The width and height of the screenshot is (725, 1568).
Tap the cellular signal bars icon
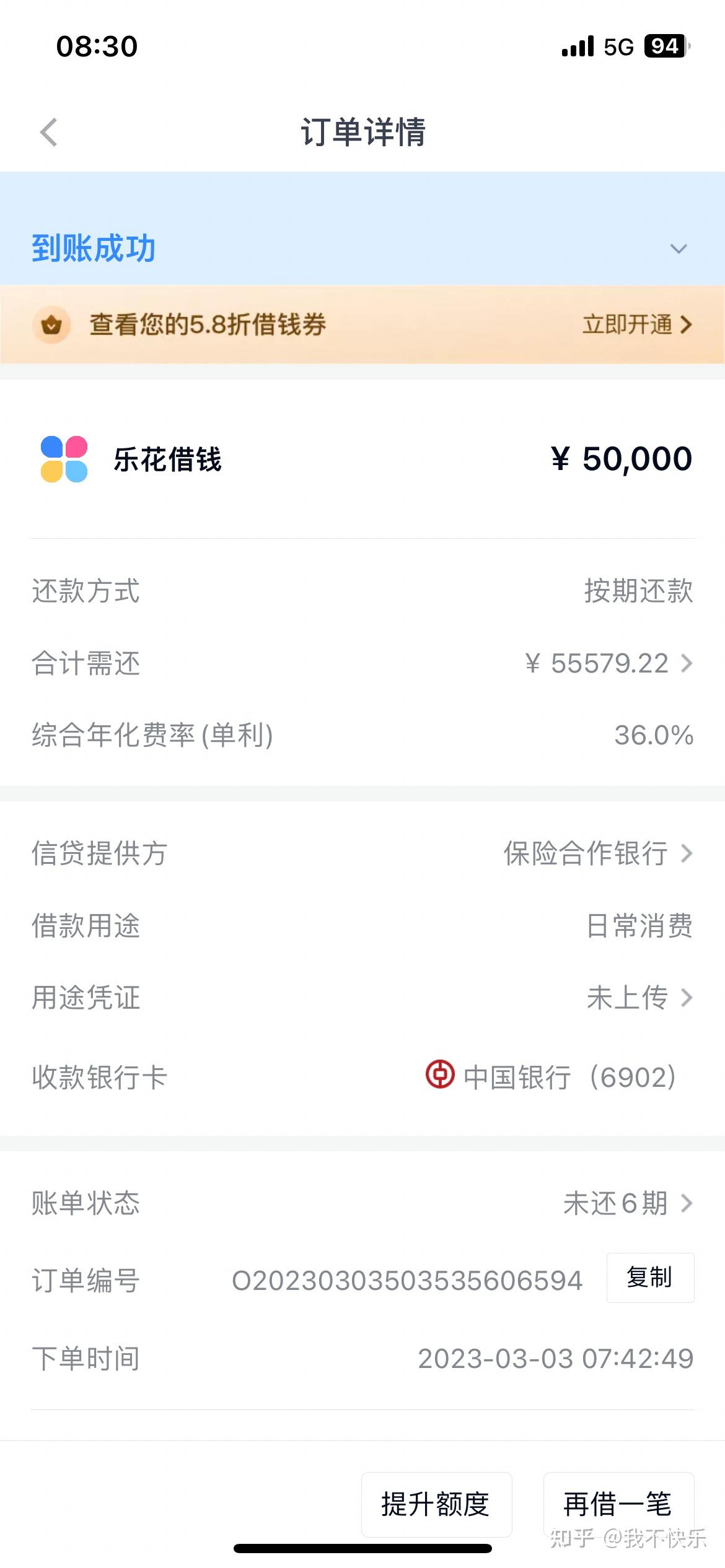pos(578,46)
